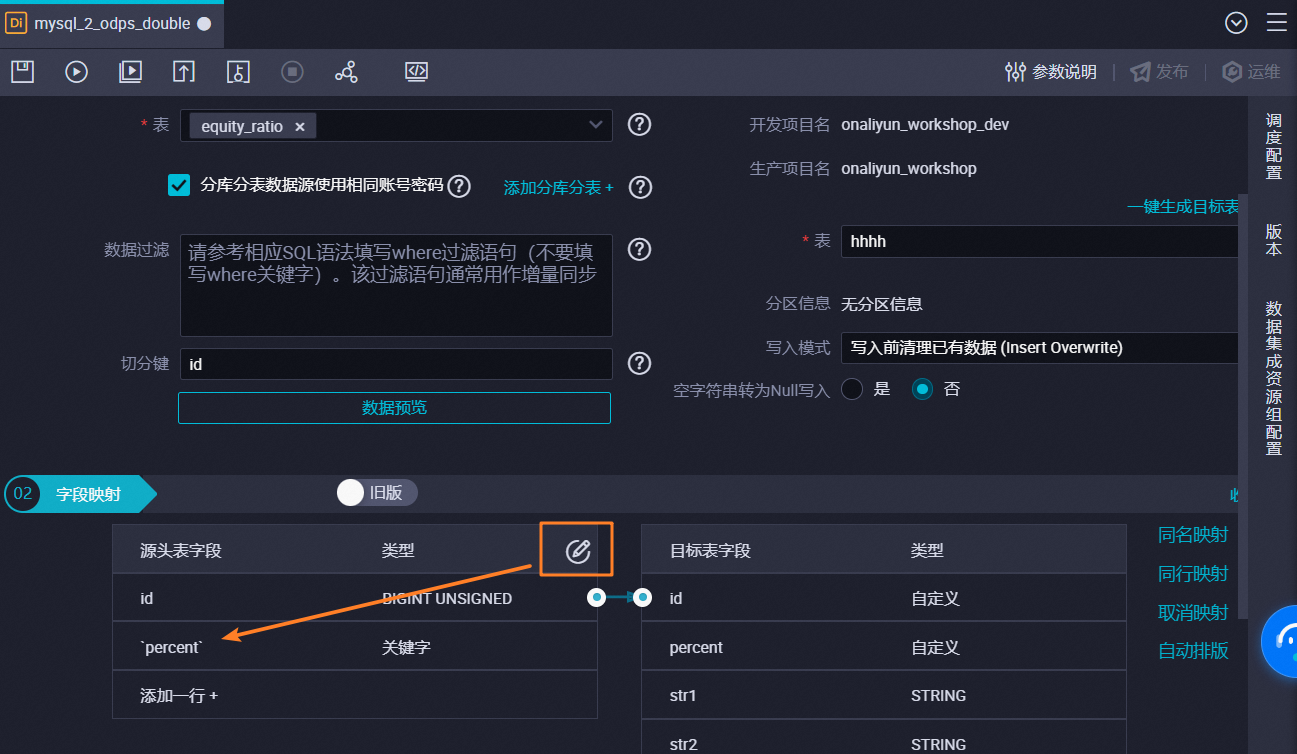The height and width of the screenshot is (754, 1297).
Task: Select 否 radio for empty string to Null
Action: coord(922,389)
